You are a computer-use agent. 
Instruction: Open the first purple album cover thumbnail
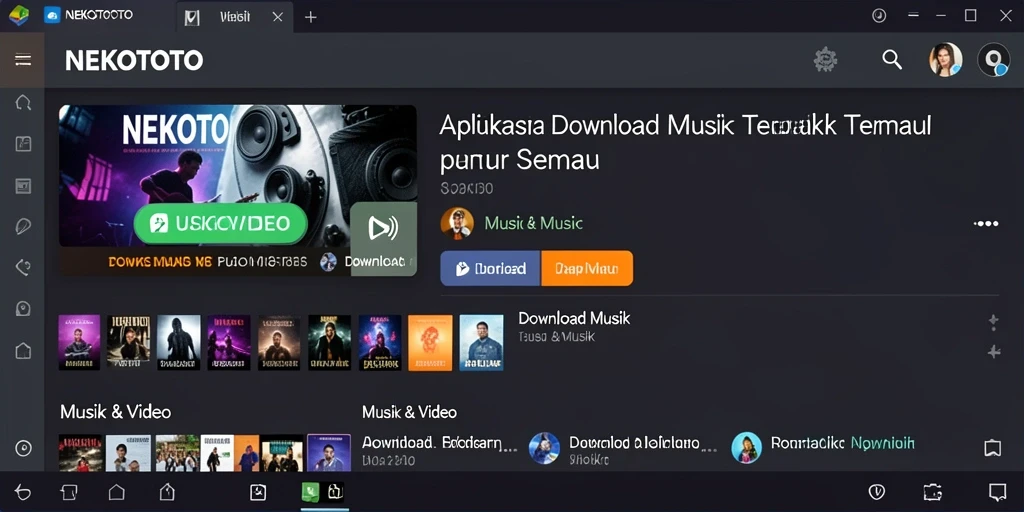(79, 342)
